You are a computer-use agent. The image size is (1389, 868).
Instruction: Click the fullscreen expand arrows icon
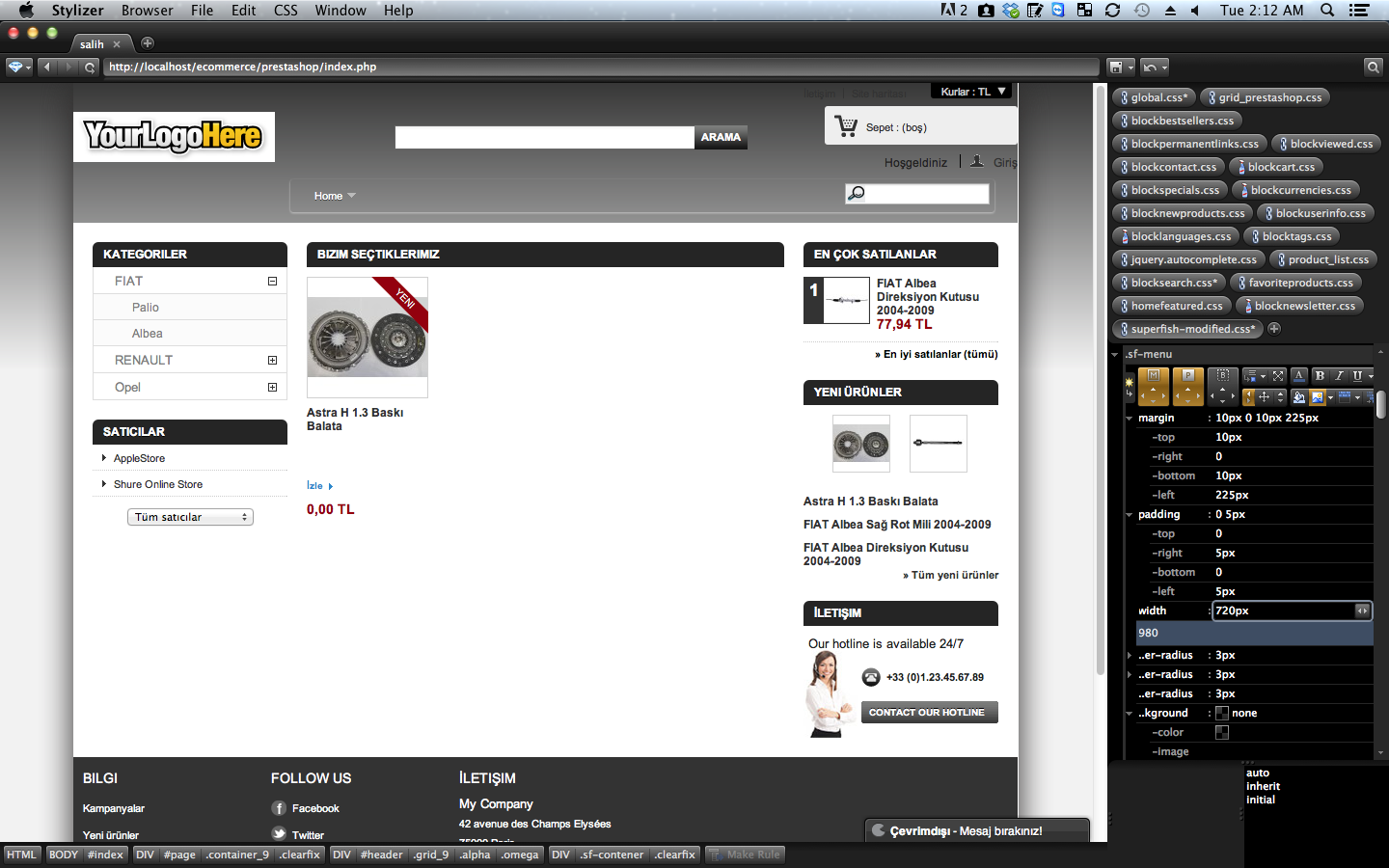pos(1278,376)
